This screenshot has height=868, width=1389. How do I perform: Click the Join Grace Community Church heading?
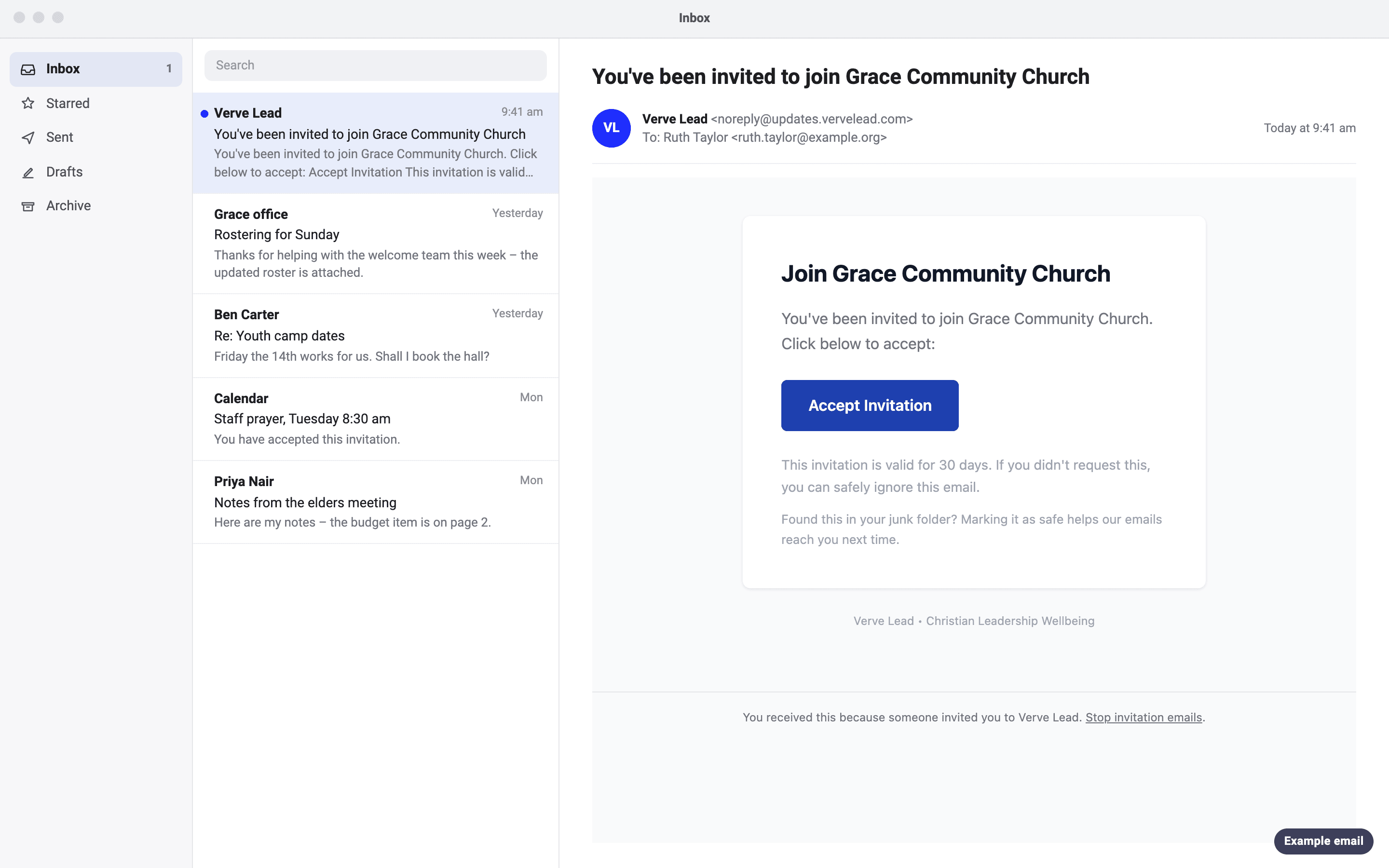coord(945,274)
